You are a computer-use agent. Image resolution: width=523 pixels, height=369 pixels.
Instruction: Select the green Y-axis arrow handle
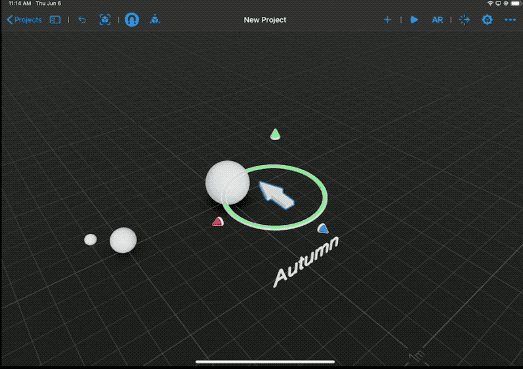pos(275,134)
